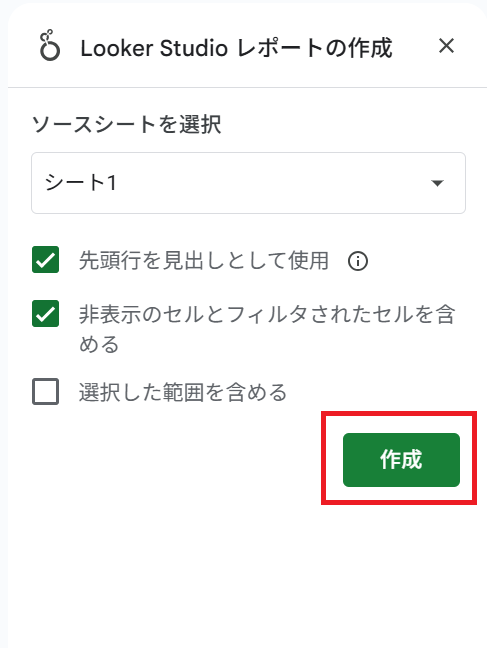Click the white checkmark inside the first checkbox
Screen dimensions: 487x648
pos(45,260)
